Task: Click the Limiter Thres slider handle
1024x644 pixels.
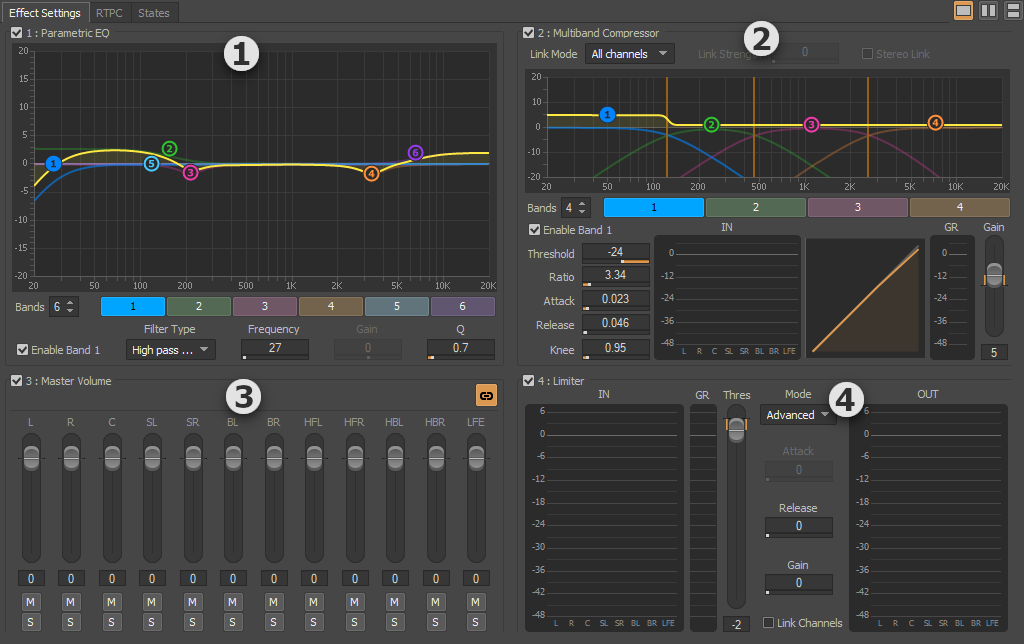Action: click(x=736, y=428)
